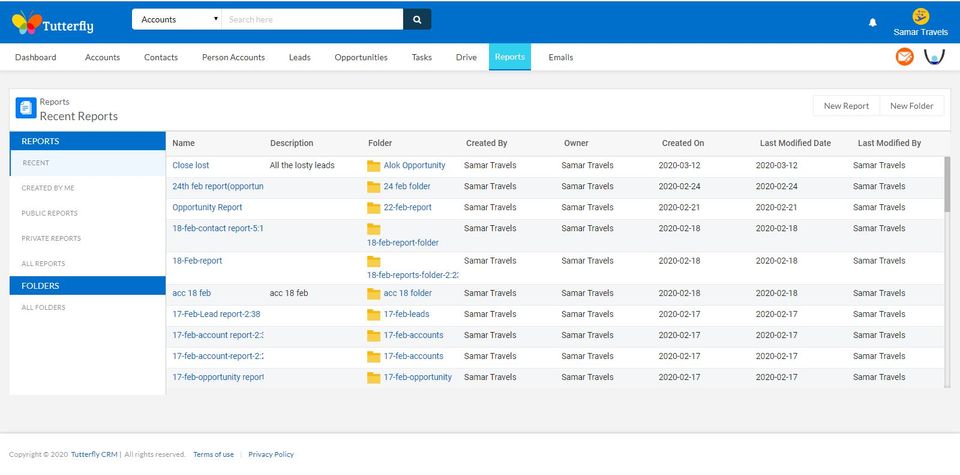Click the search magnifier button
The height and width of the screenshot is (475, 960).
coord(417,20)
